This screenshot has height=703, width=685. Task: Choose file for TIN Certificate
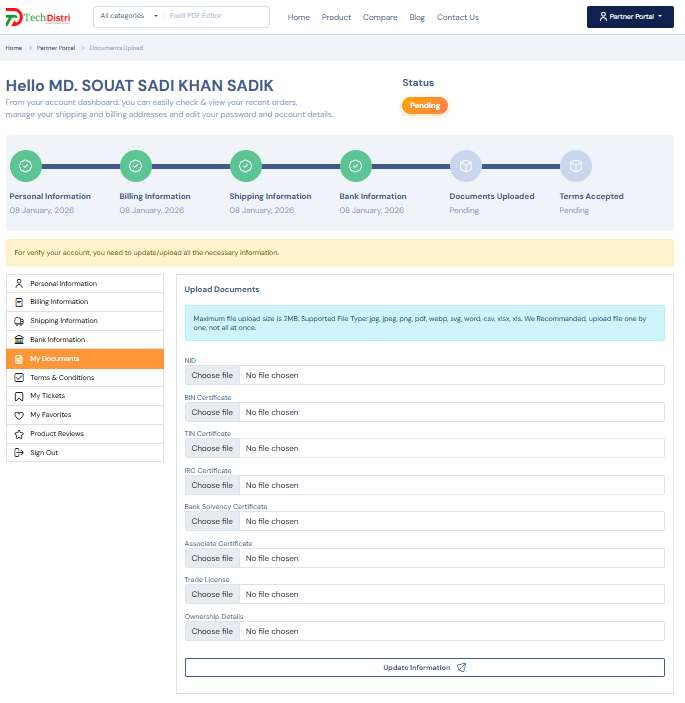click(212, 448)
